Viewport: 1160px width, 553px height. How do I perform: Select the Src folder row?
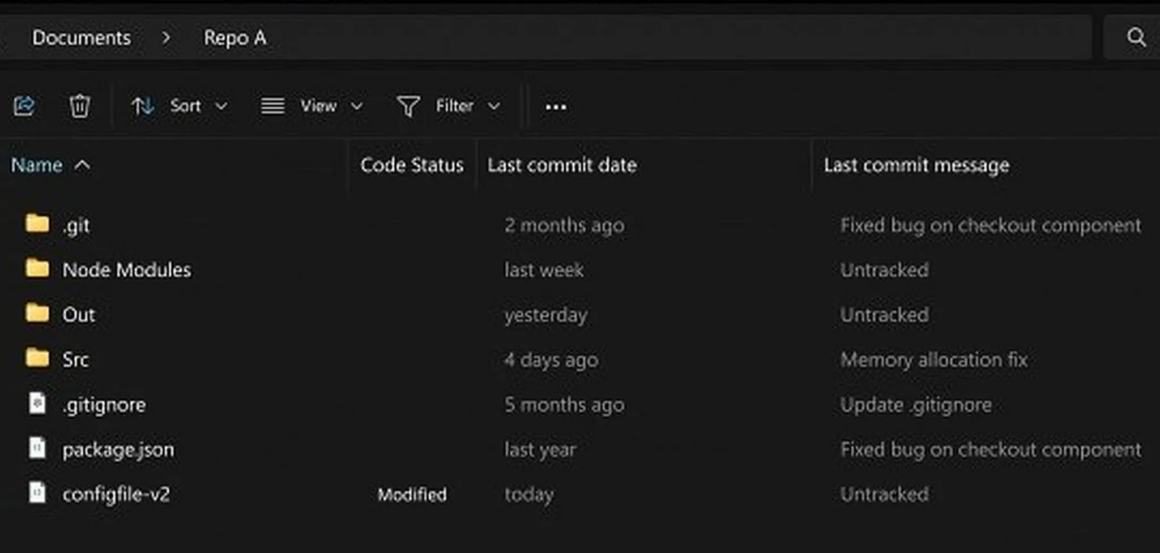pyautogui.click(x=75, y=359)
